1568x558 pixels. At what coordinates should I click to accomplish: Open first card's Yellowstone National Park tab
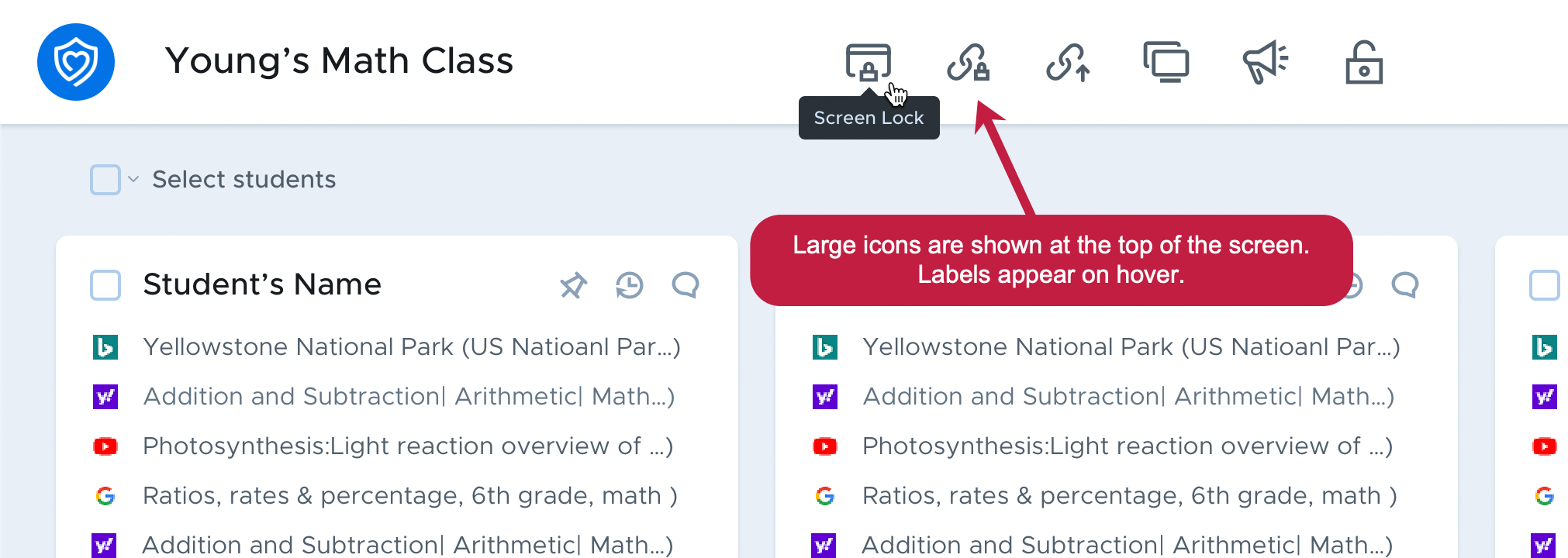click(412, 346)
